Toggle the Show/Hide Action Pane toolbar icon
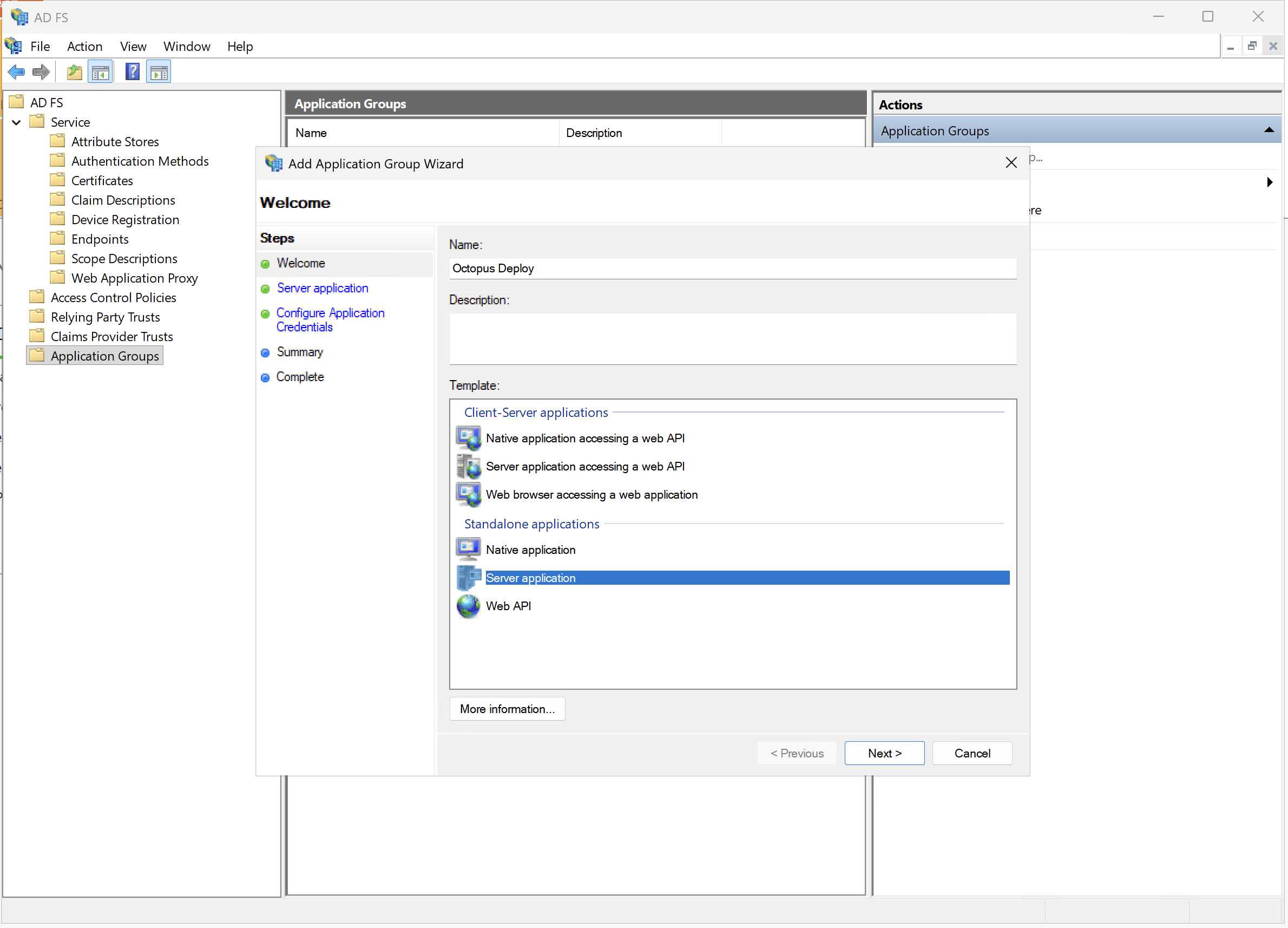 159,71
